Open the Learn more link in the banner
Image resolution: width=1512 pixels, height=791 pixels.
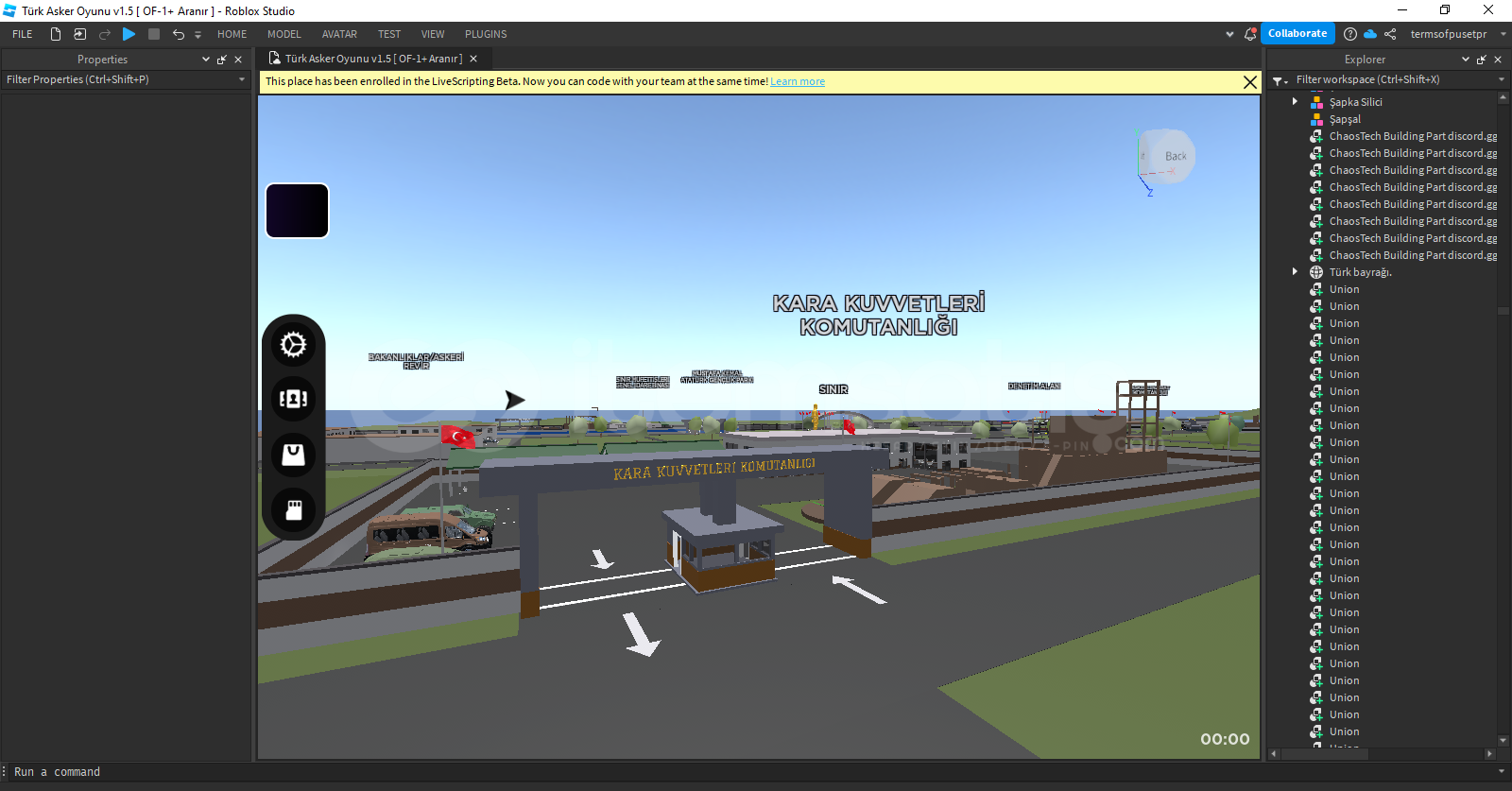(x=798, y=81)
